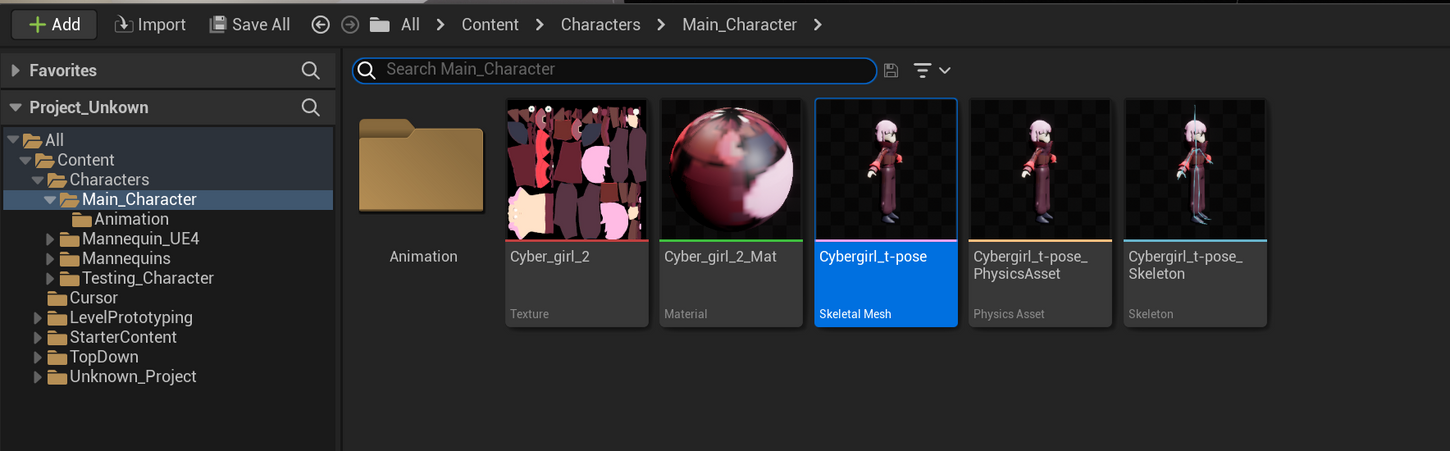Expand the Favorites section
Viewport: 1450px width, 451px height.
click(15, 71)
